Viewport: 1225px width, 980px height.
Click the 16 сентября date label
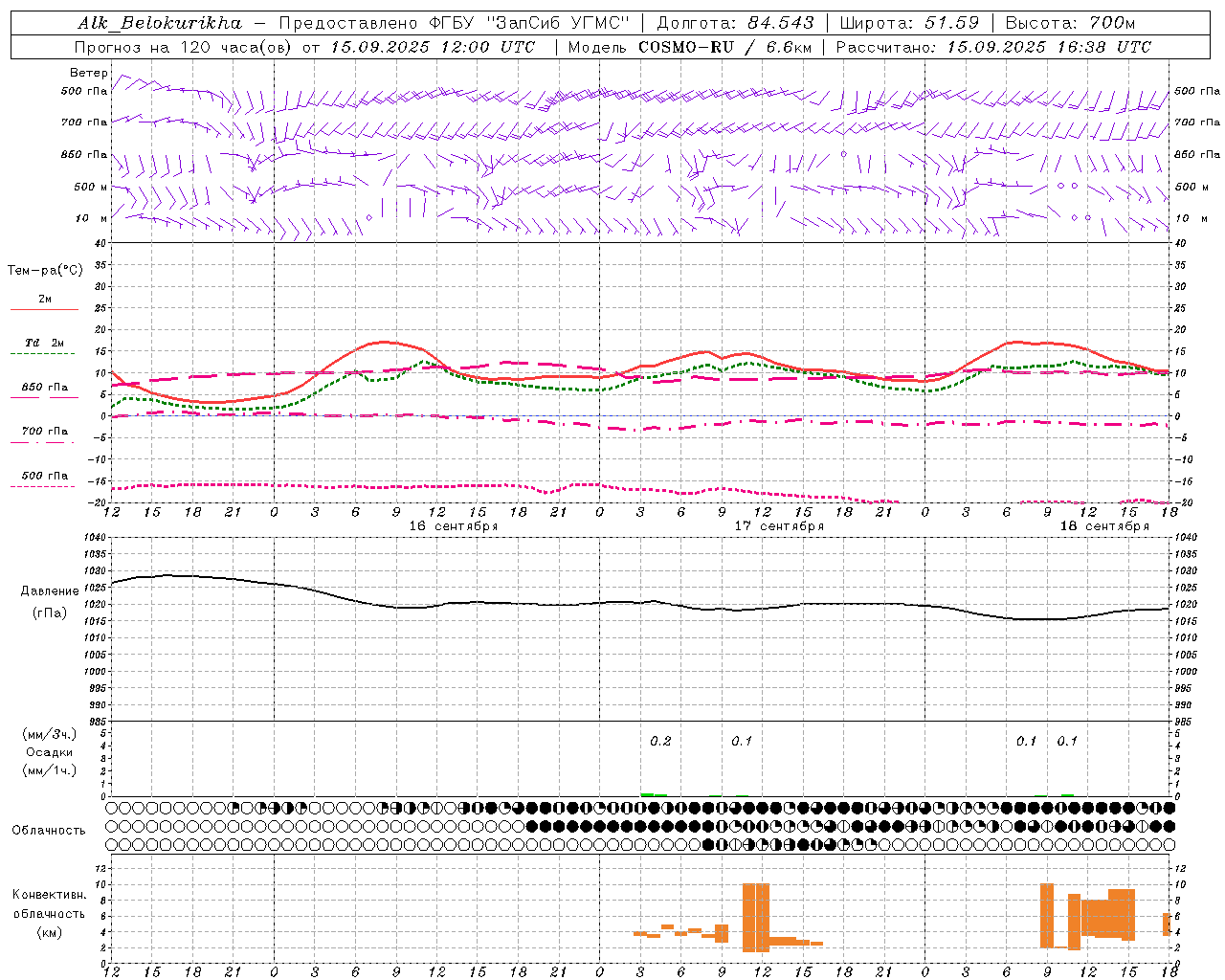454,526
